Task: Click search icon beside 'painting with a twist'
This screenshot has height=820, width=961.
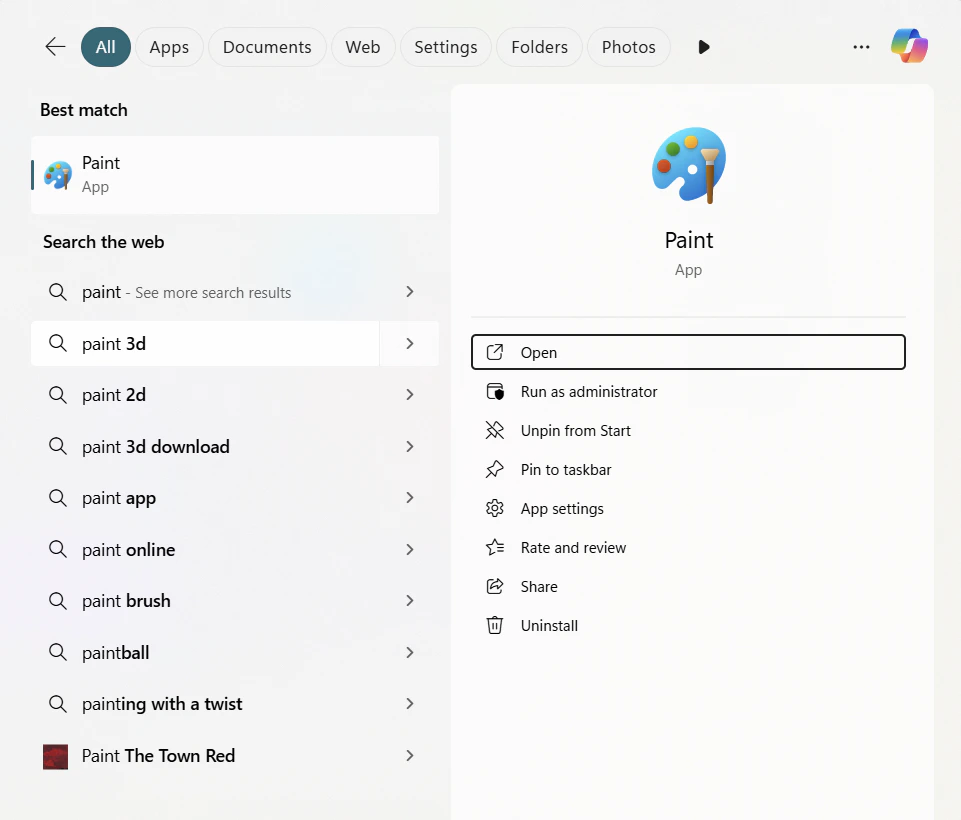Action: [58, 704]
